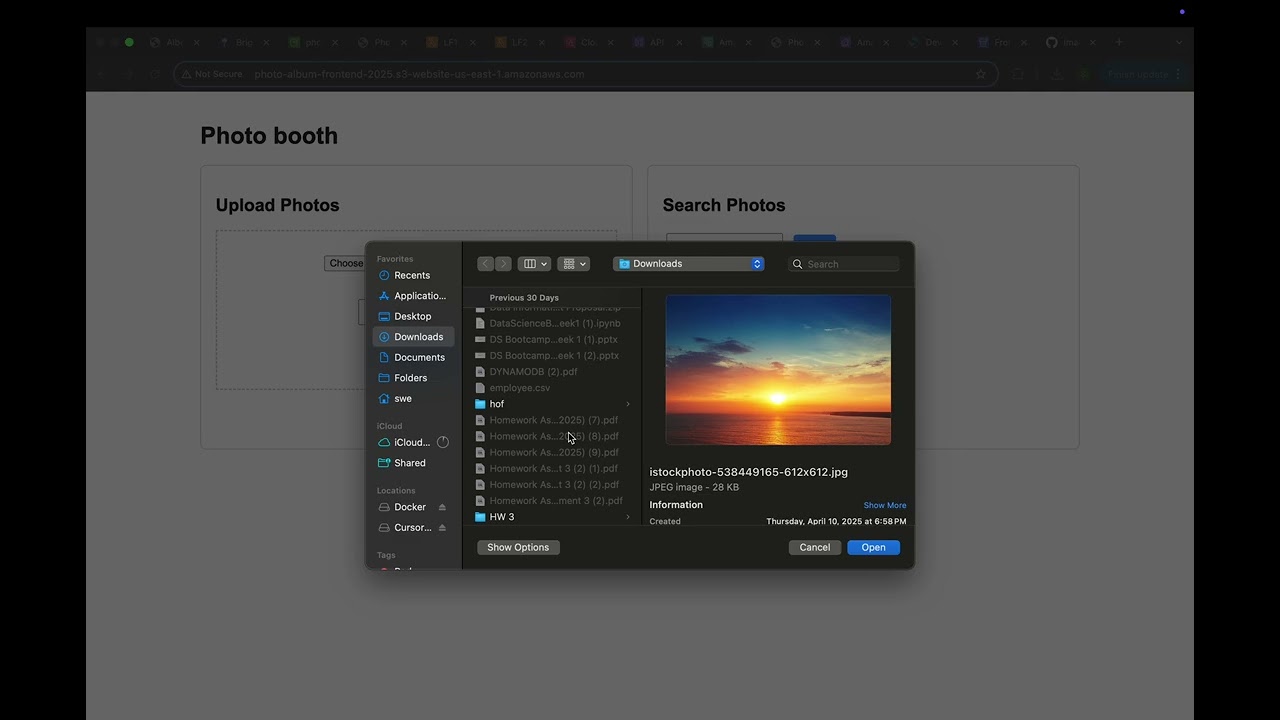Click Cancel in the file dialog
Image resolution: width=1280 pixels, height=720 pixels.
click(815, 547)
